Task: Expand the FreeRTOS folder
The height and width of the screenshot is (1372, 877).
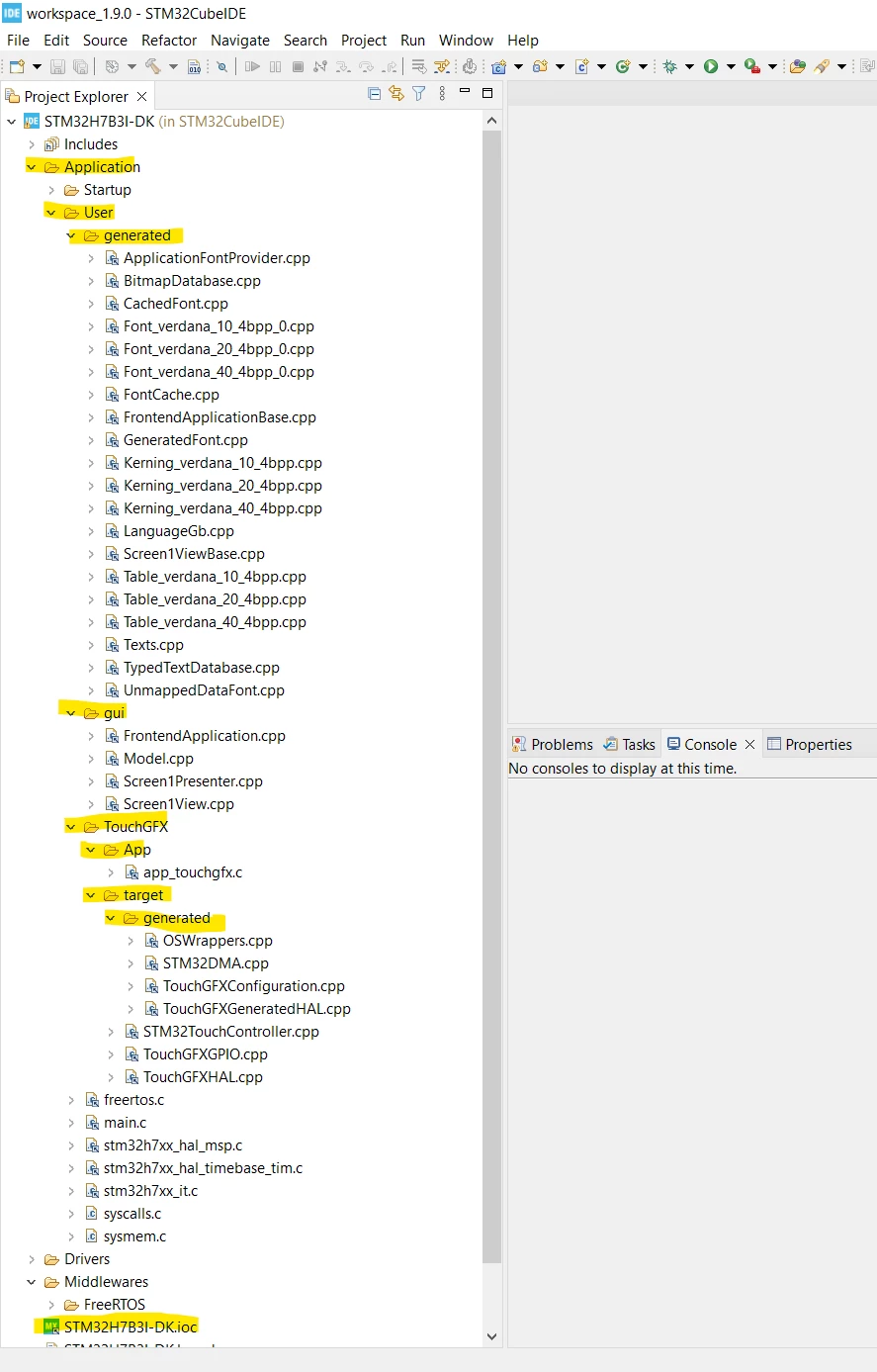Action: [x=51, y=1305]
